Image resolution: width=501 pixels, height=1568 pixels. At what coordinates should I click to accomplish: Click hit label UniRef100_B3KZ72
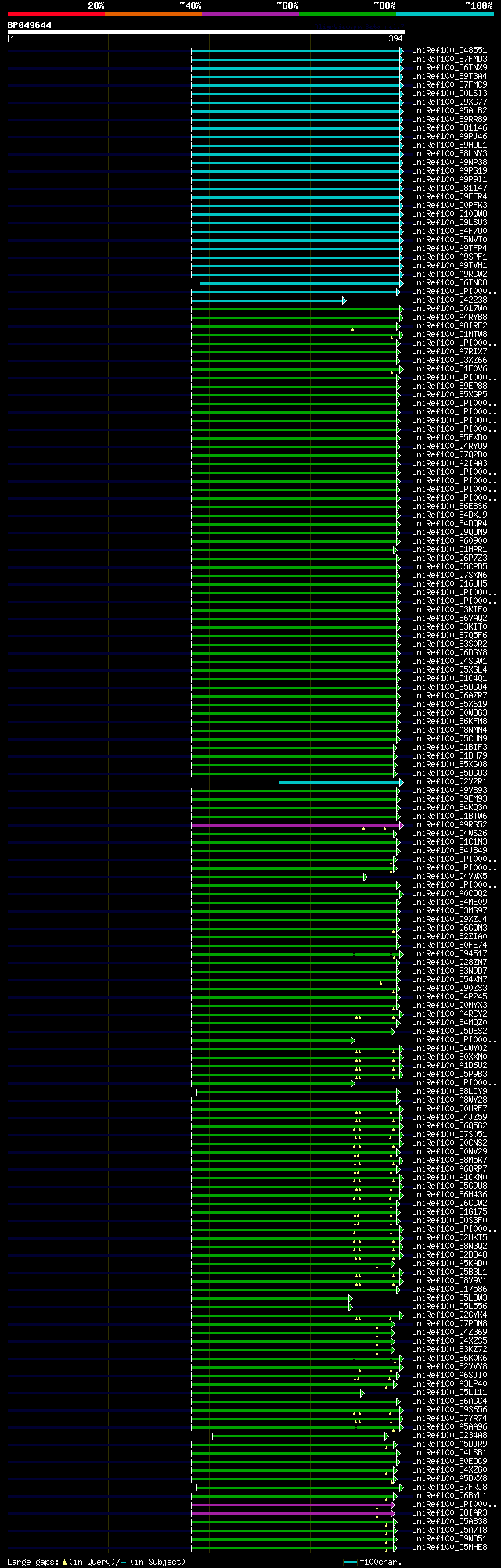(x=449, y=1349)
